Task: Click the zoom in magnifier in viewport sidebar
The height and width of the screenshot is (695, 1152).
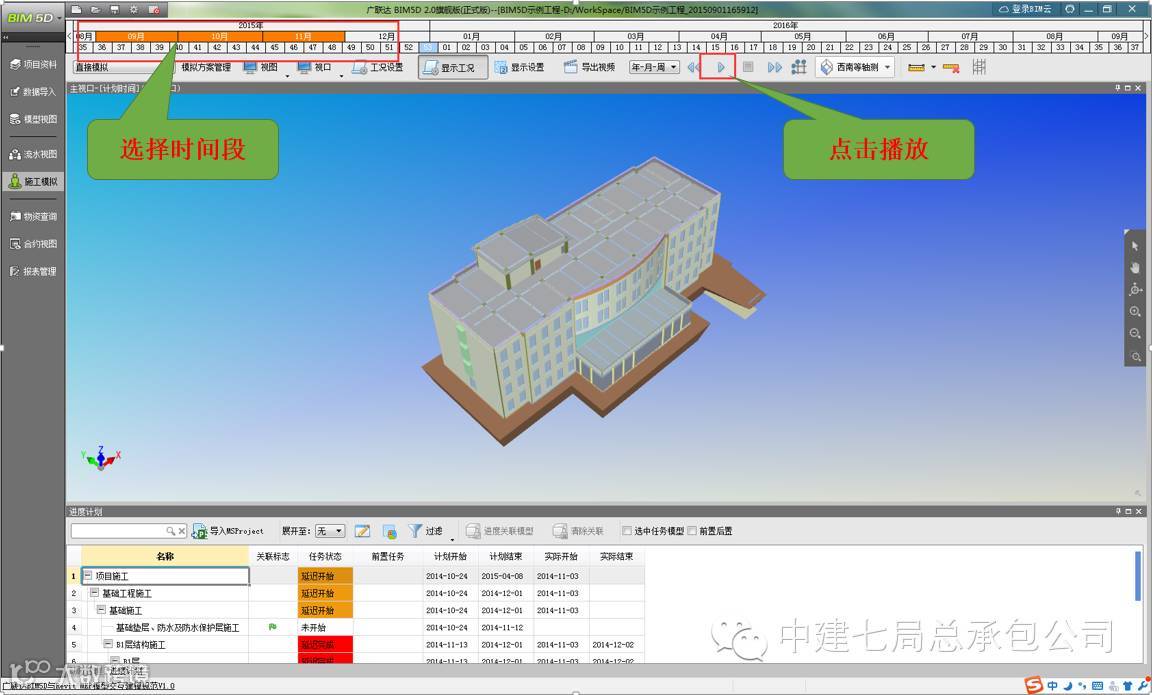Action: point(1135,312)
